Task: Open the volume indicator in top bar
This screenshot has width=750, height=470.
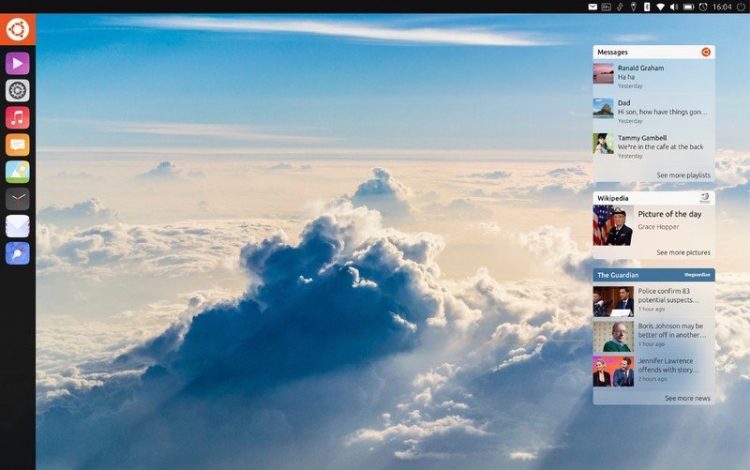Action: tap(674, 7)
